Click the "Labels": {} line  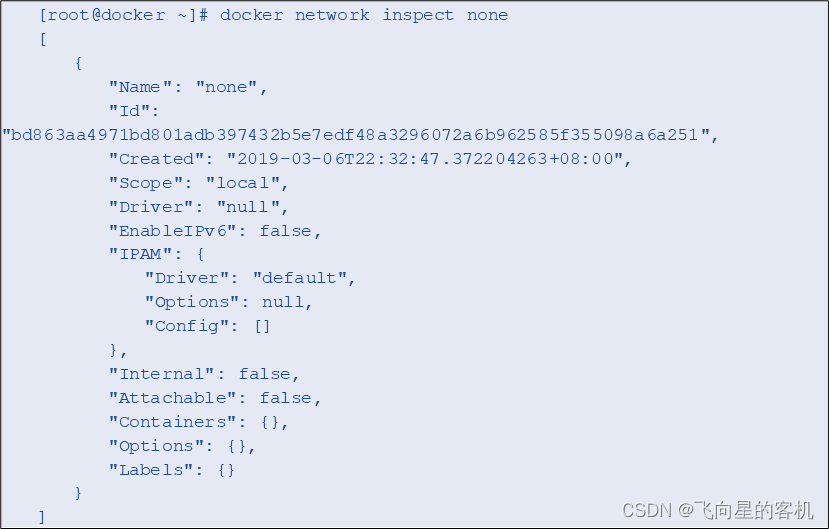pos(172,470)
